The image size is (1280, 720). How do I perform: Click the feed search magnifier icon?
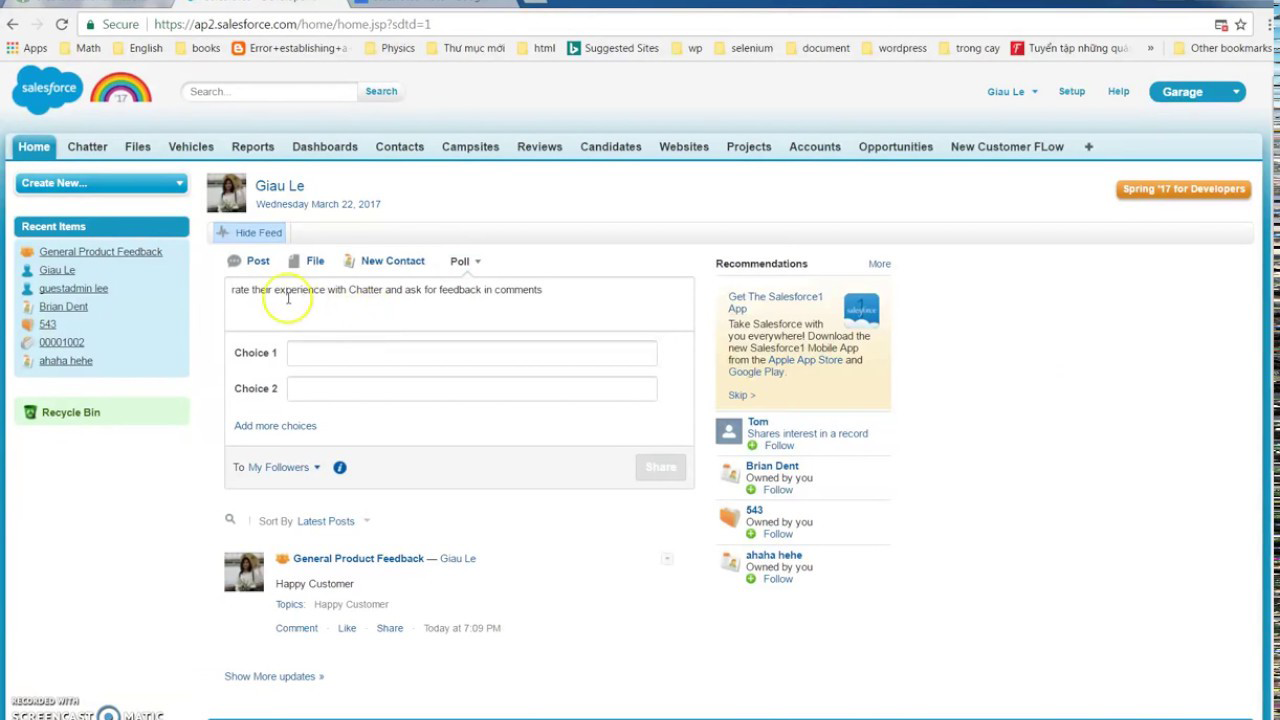pos(230,520)
